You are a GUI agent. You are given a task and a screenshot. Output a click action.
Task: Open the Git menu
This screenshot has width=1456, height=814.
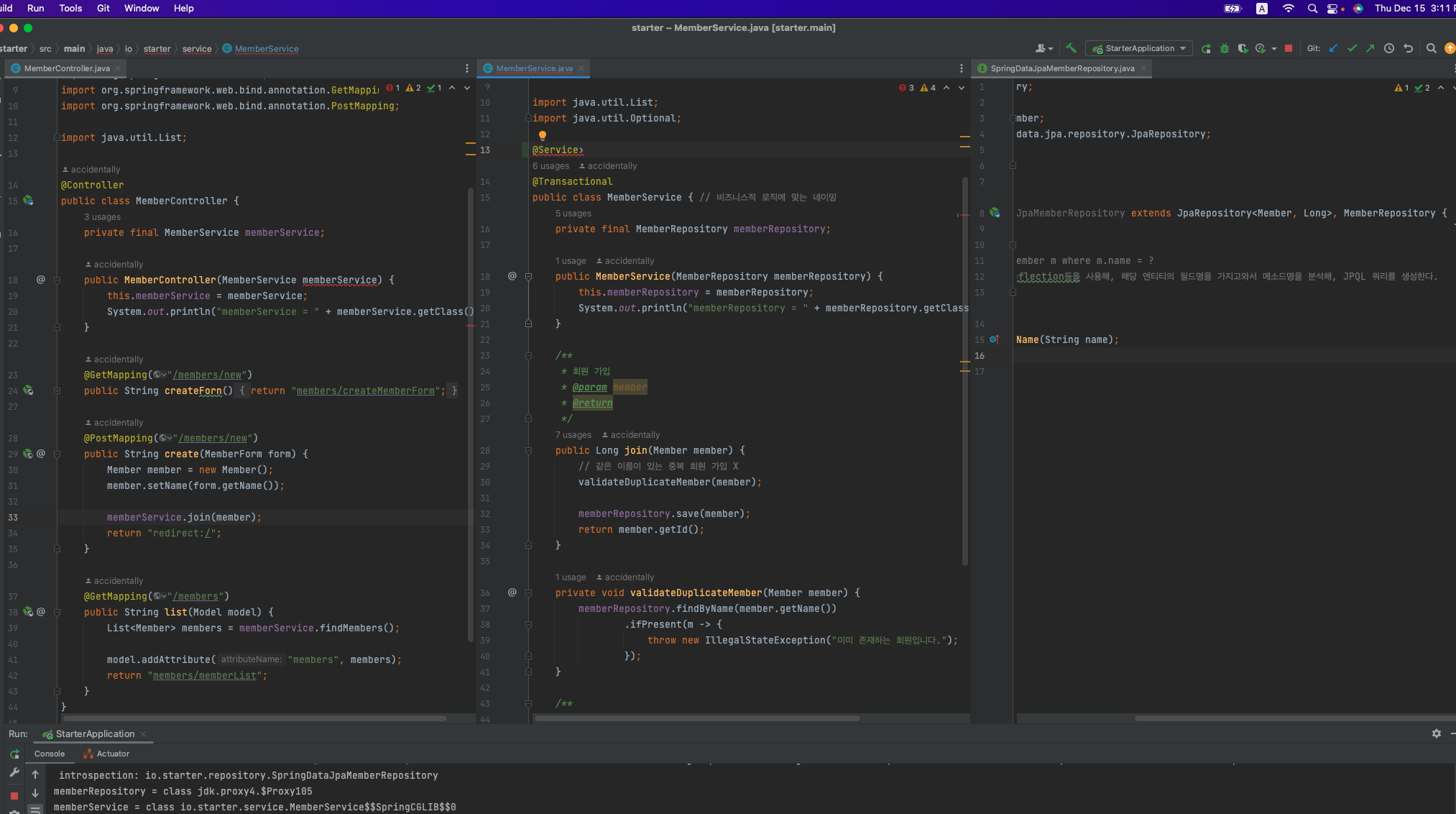[x=103, y=8]
